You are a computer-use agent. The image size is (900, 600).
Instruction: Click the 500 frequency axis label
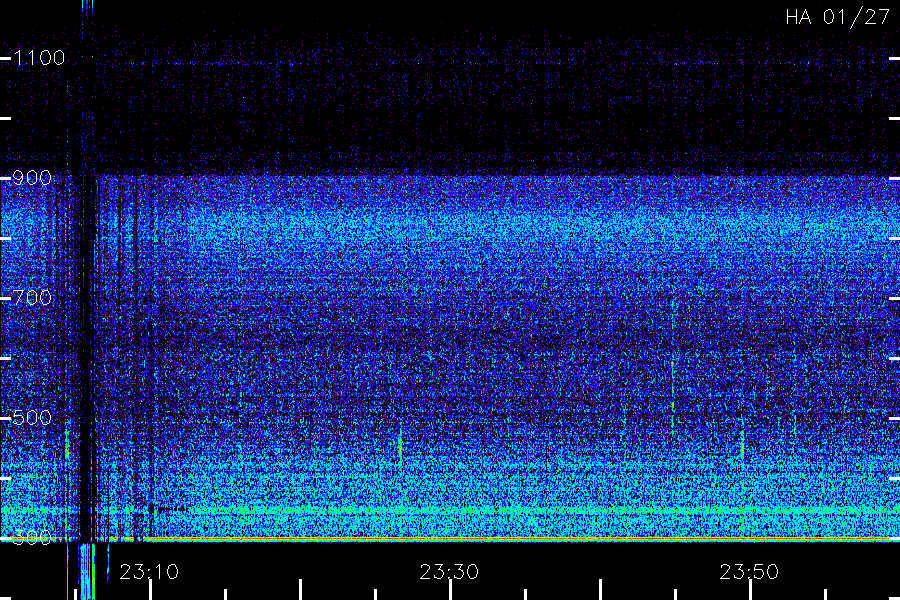click(x=32, y=418)
